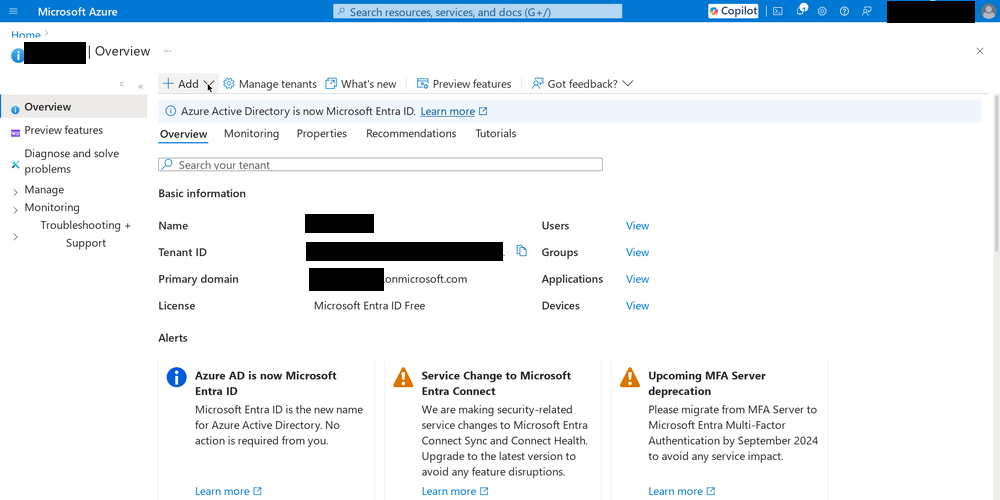This screenshot has height=500, width=1000.
Task: Click the Microsoft Entra ID Free license text
Action: [369, 306]
